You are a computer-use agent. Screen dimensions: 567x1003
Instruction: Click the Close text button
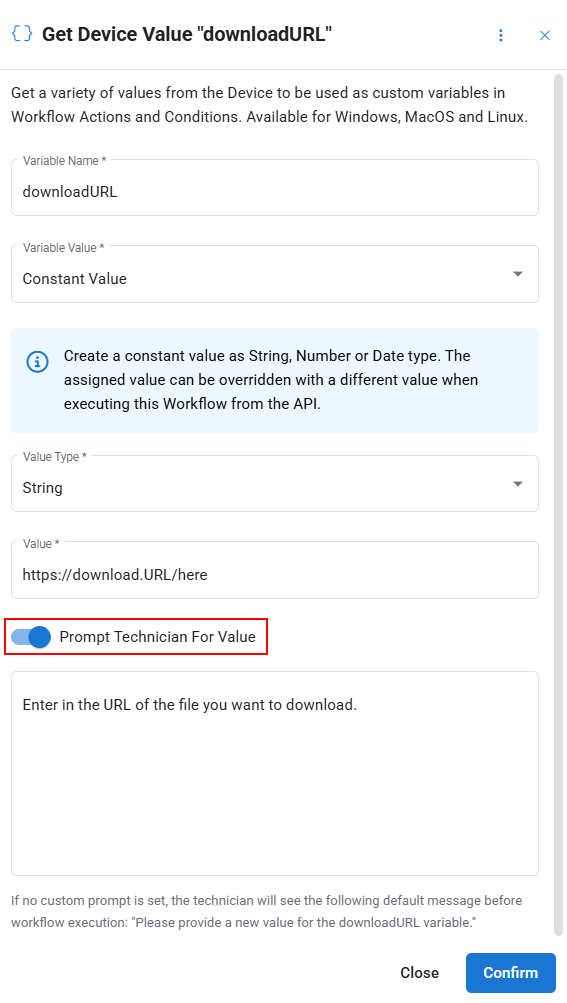[419, 973]
